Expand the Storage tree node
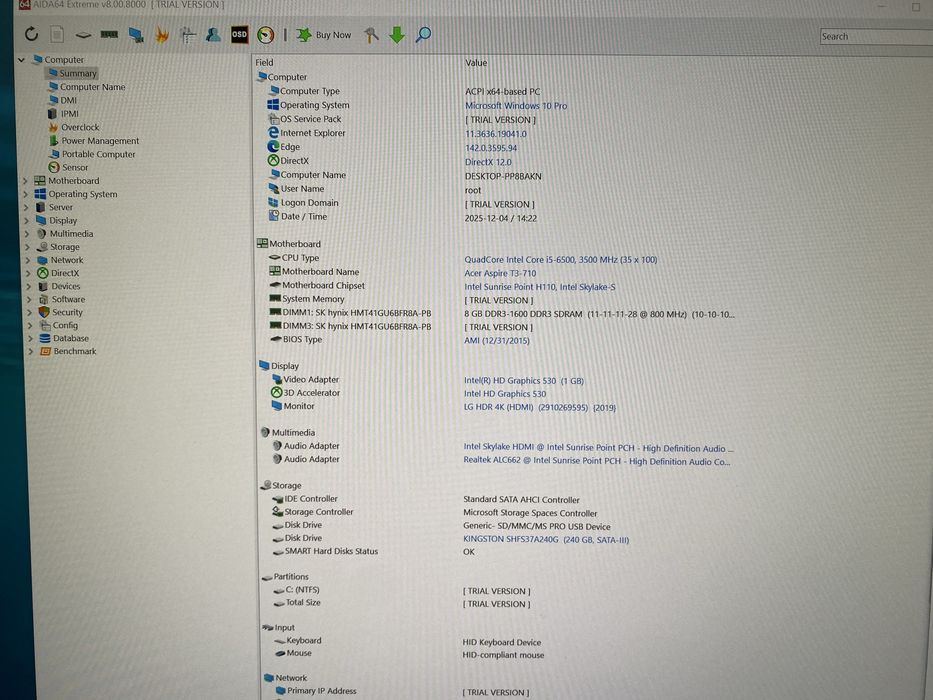933x700 pixels. click(x=27, y=246)
